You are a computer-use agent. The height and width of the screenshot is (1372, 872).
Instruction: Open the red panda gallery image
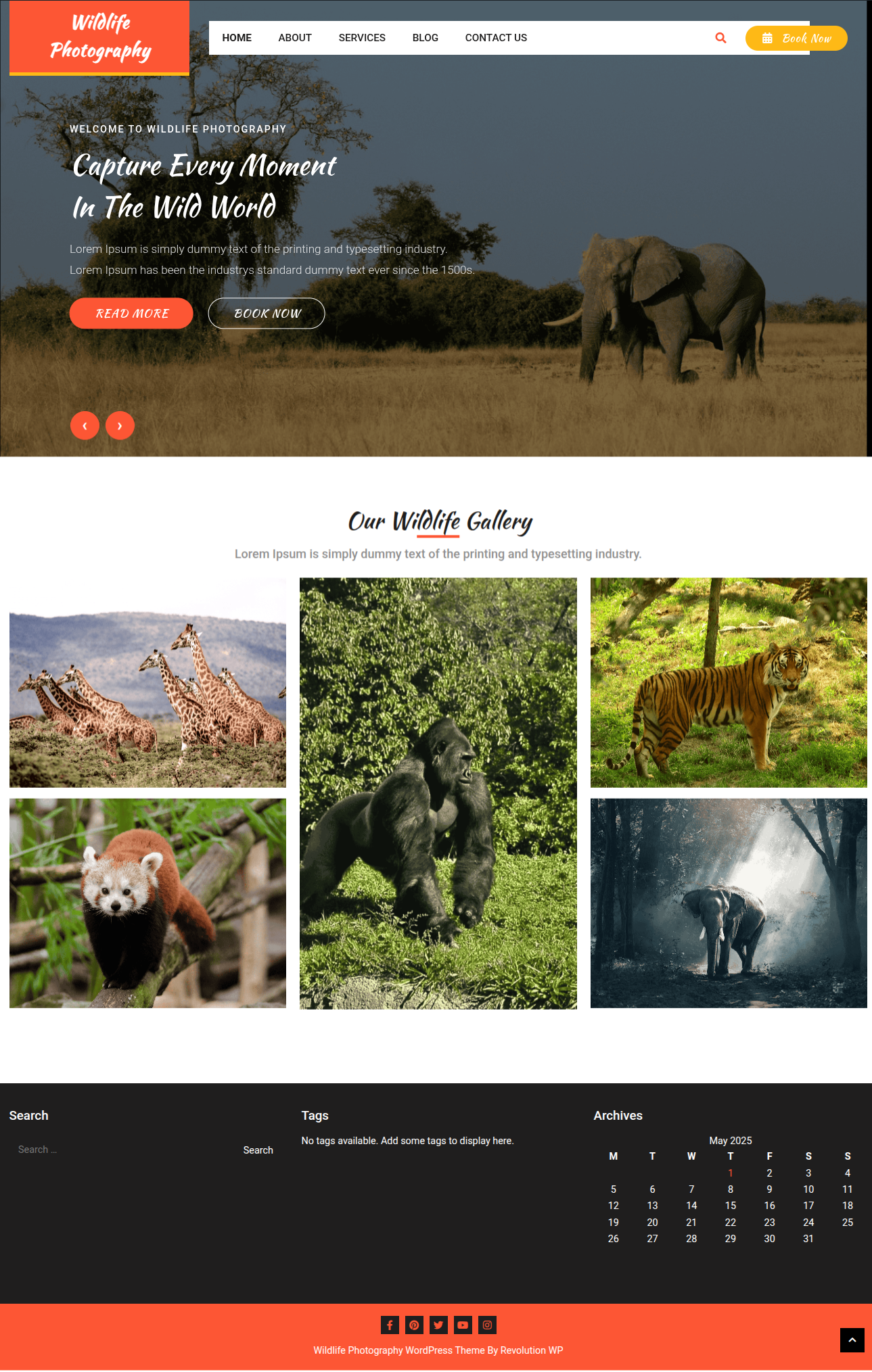[x=147, y=903]
